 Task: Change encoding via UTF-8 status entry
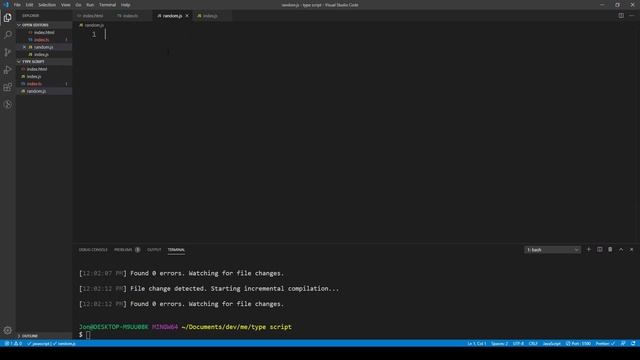coord(518,344)
